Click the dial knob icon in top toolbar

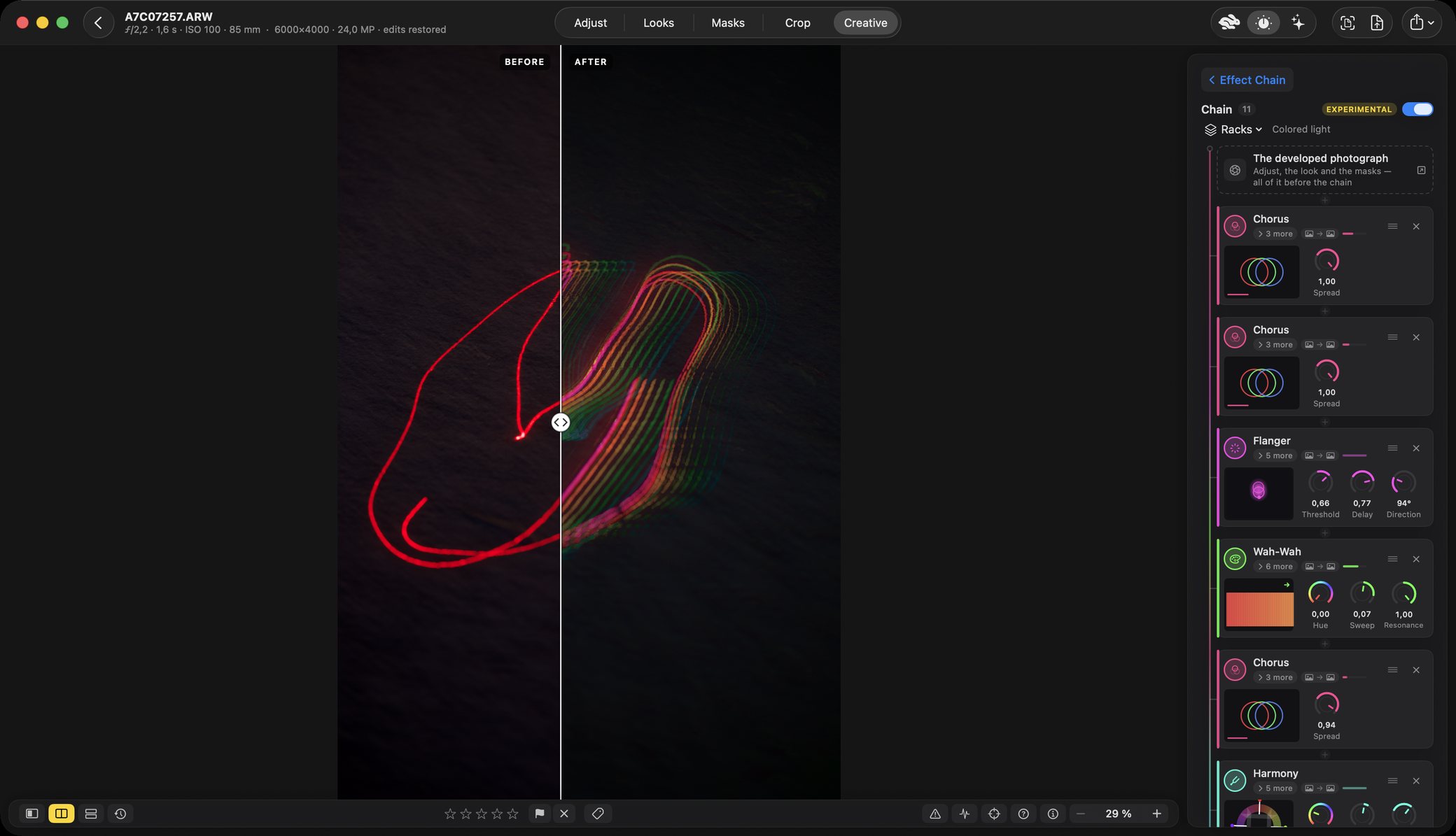click(x=1263, y=23)
